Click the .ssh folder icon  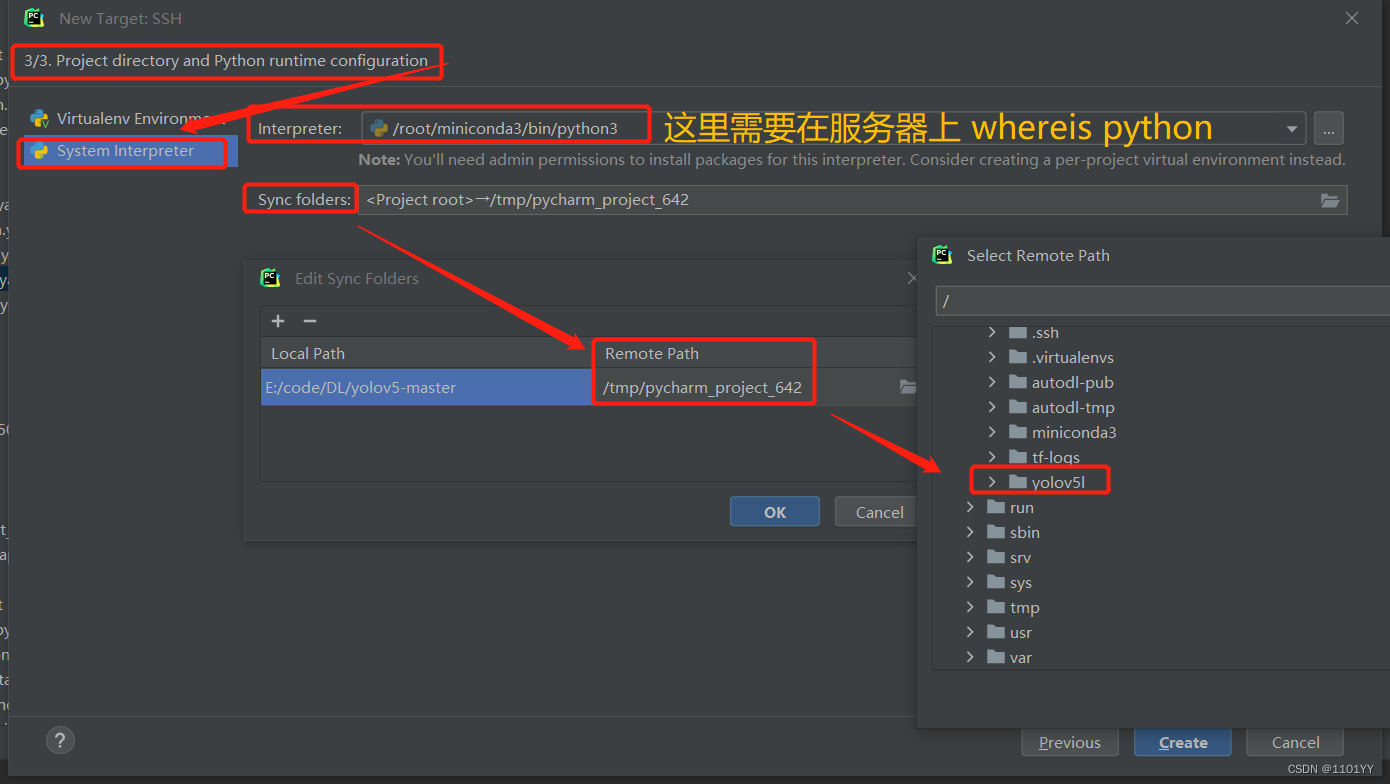point(1017,332)
